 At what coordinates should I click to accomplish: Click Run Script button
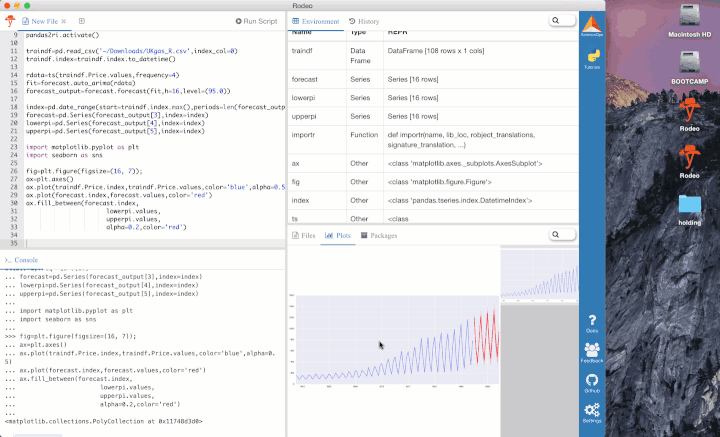pyautogui.click(x=256, y=21)
